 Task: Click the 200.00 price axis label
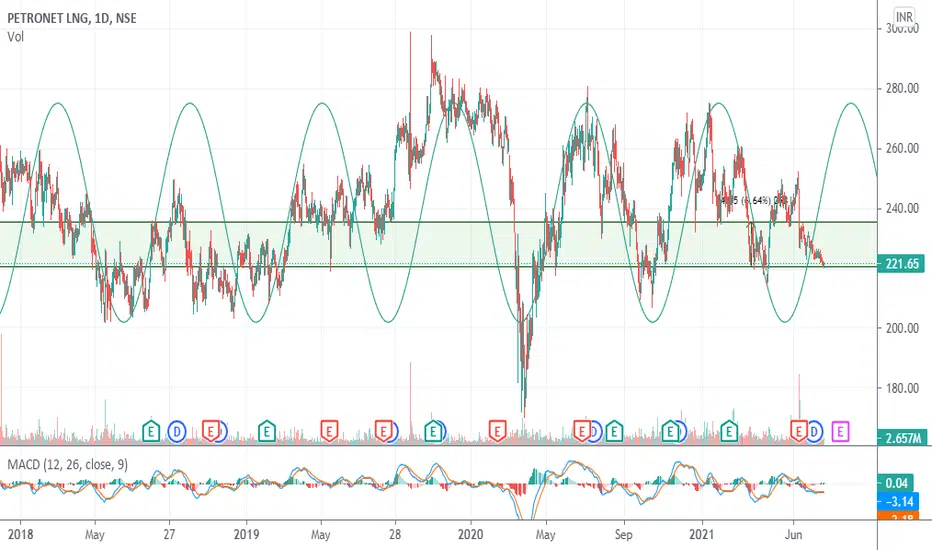[902, 328]
